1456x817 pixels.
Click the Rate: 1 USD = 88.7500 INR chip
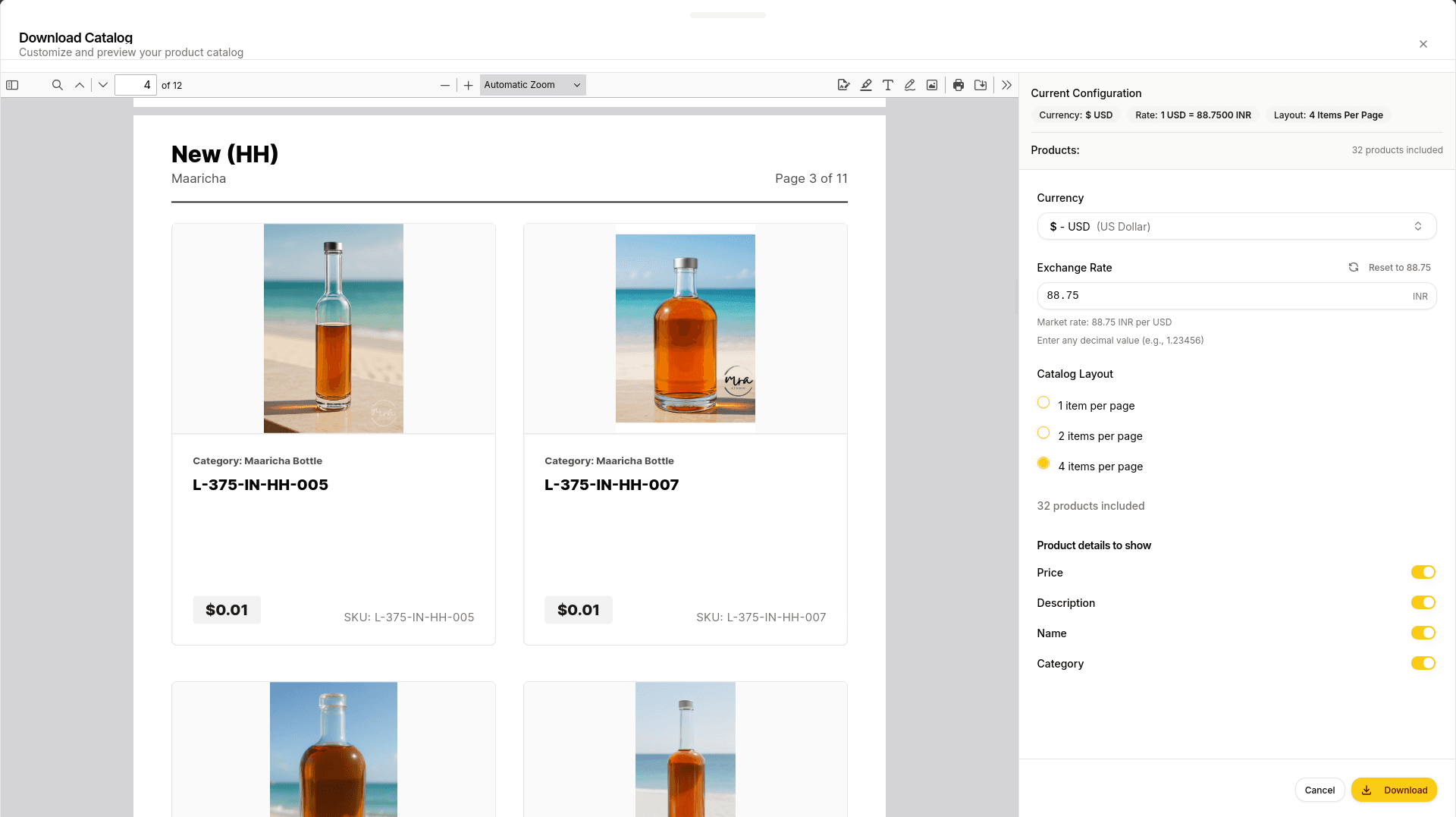point(1193,115)
